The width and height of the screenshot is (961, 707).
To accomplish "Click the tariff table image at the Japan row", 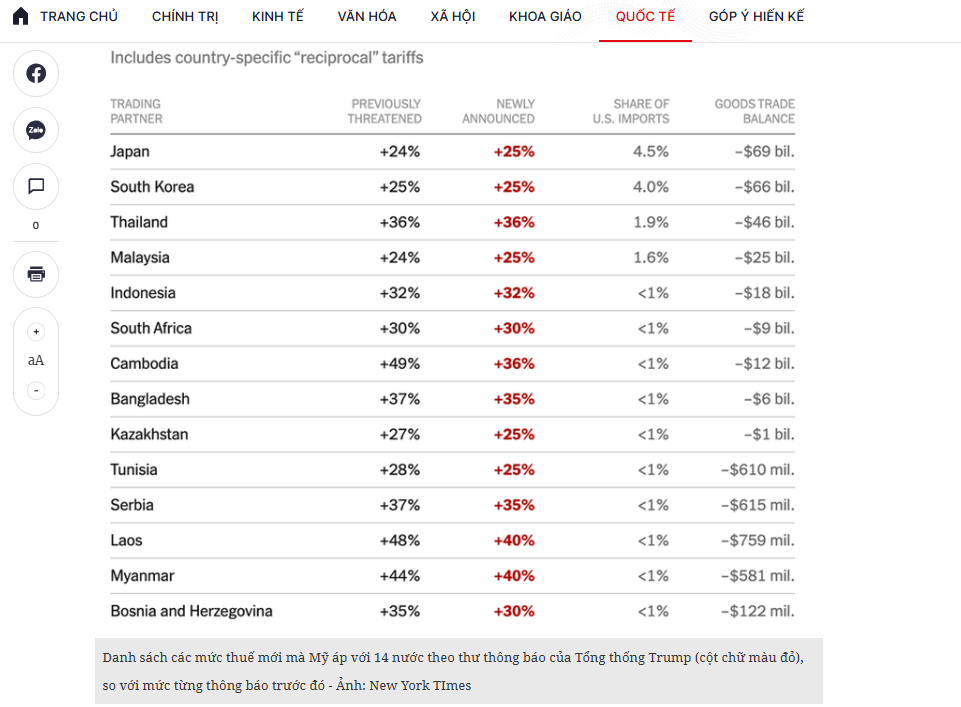I will coord(452,152).
